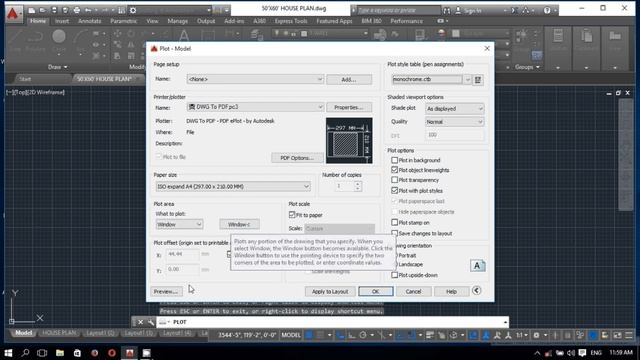This screenshot has height=360, width=640.
Task: Click the PLOT command line input
Action: pyautogui.click(x=333, y=322)
